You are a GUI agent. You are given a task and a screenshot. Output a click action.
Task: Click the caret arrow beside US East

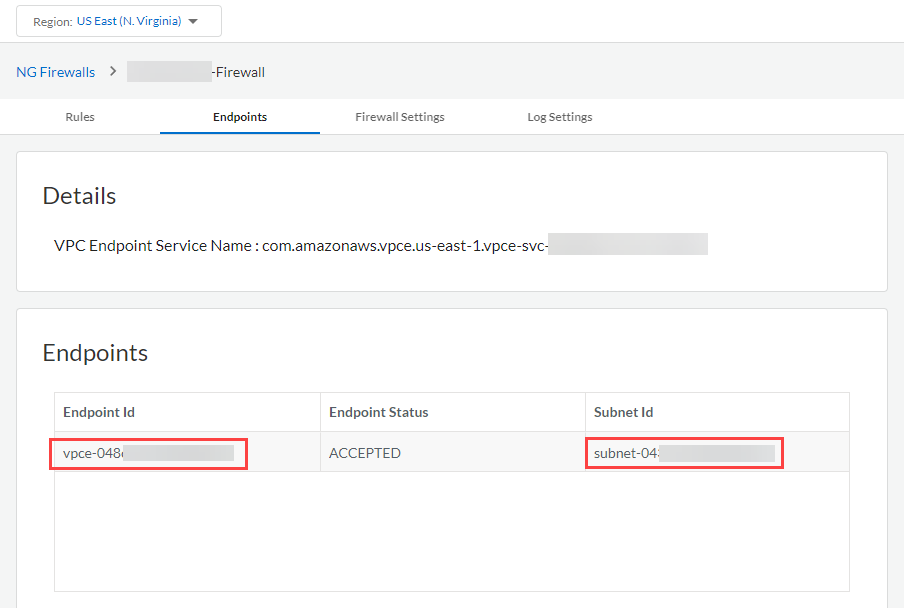tap(193, 21)
